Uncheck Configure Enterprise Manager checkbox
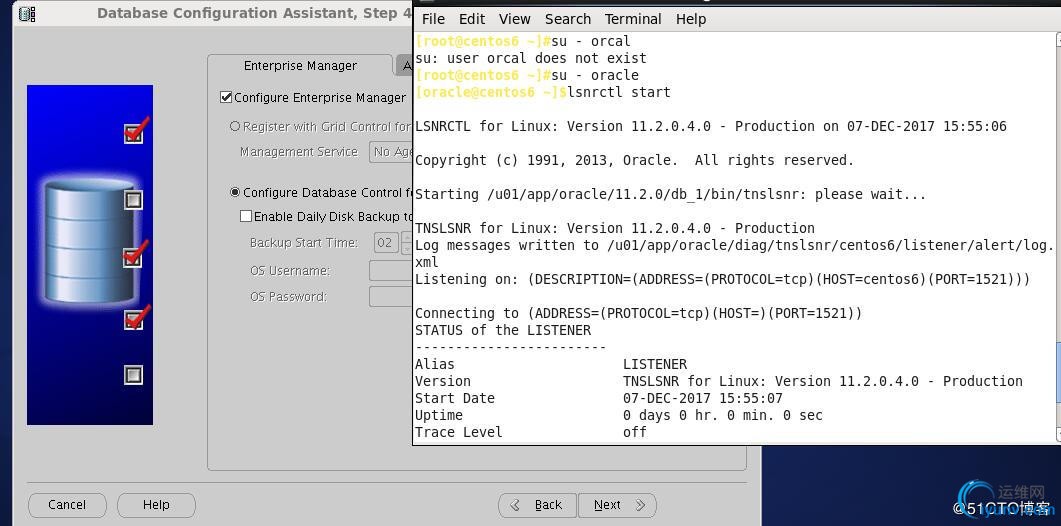Viewport: 1061px width, 526px height. (x=227, y=97)
